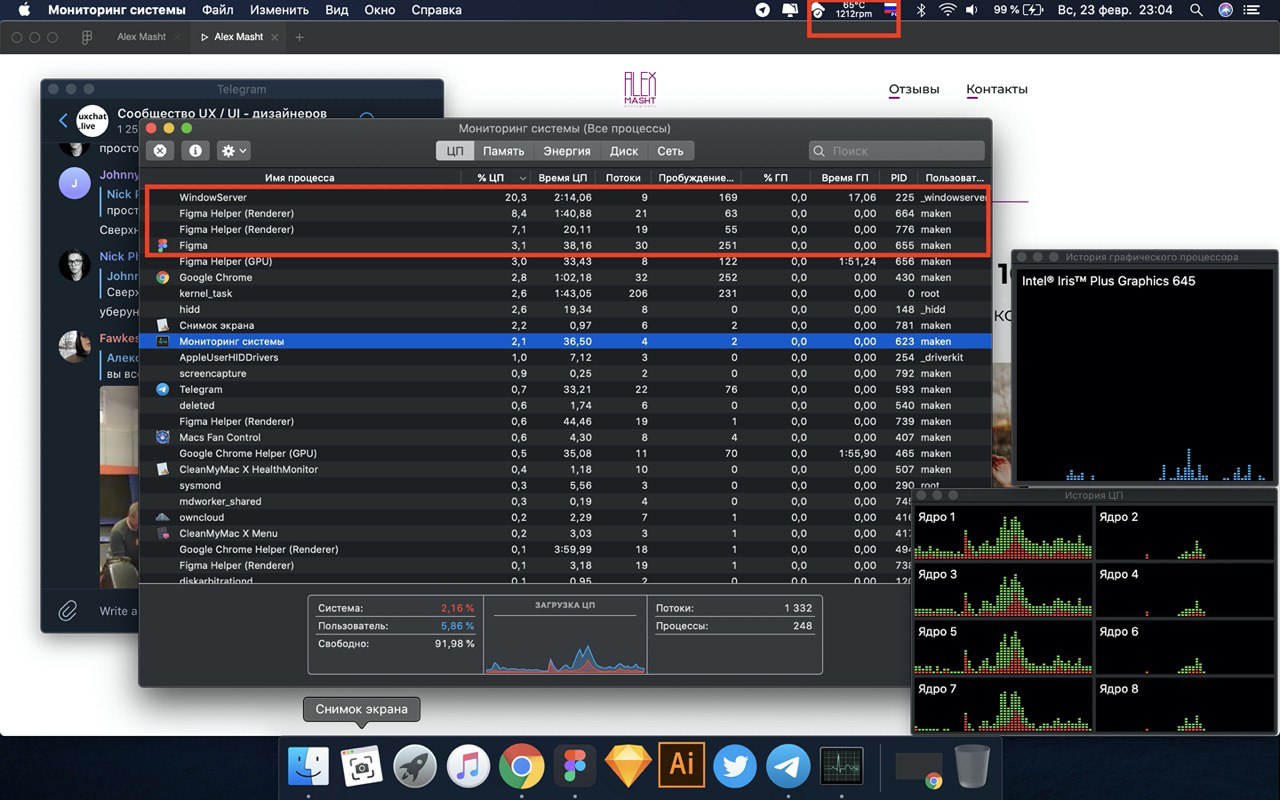Image resolution: width=1280 pixels, height=800 pixels.
Task: Open Launchpad rocket icon in the Dock
Action: point(415,767)
